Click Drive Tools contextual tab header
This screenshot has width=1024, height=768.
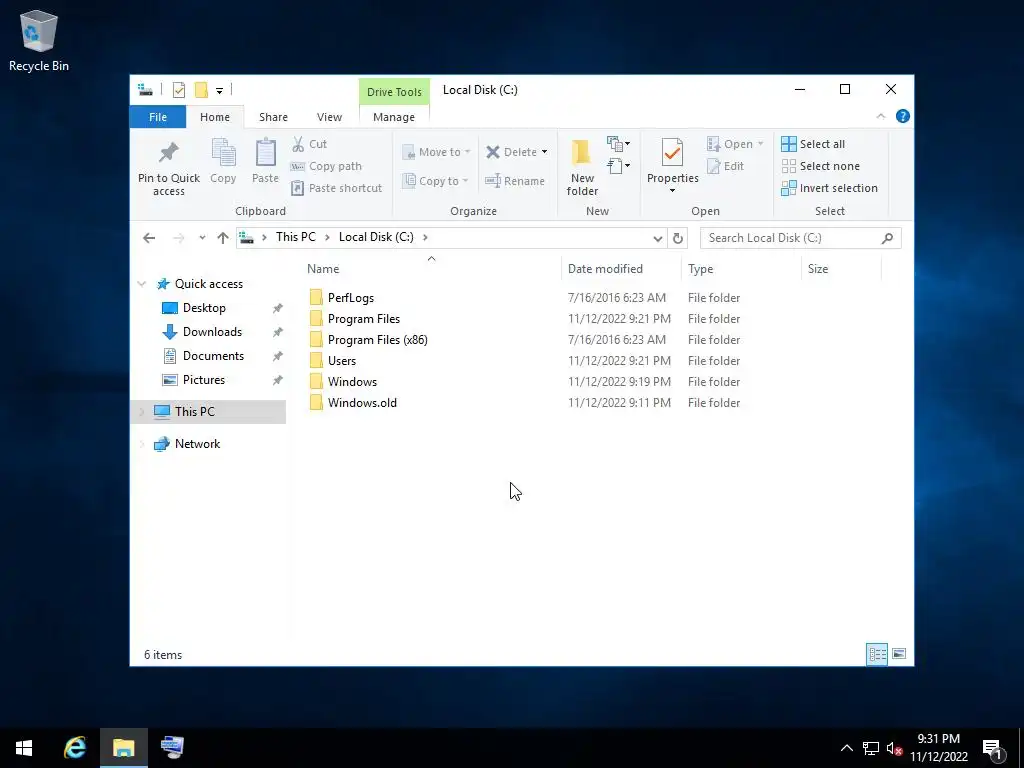click(x=394, y=92)
